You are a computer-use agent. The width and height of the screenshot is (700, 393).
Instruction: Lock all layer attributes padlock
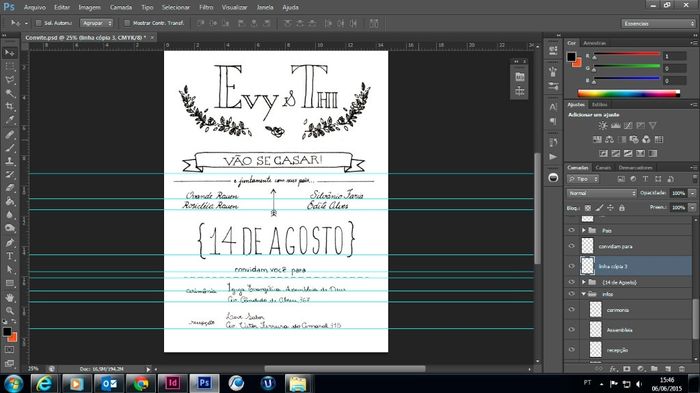[x=622, y=208]
